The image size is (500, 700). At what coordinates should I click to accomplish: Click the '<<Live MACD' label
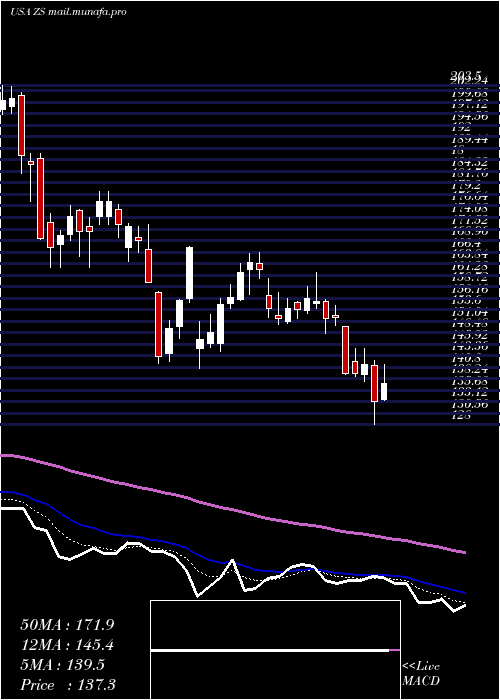(x=421, y=674)
